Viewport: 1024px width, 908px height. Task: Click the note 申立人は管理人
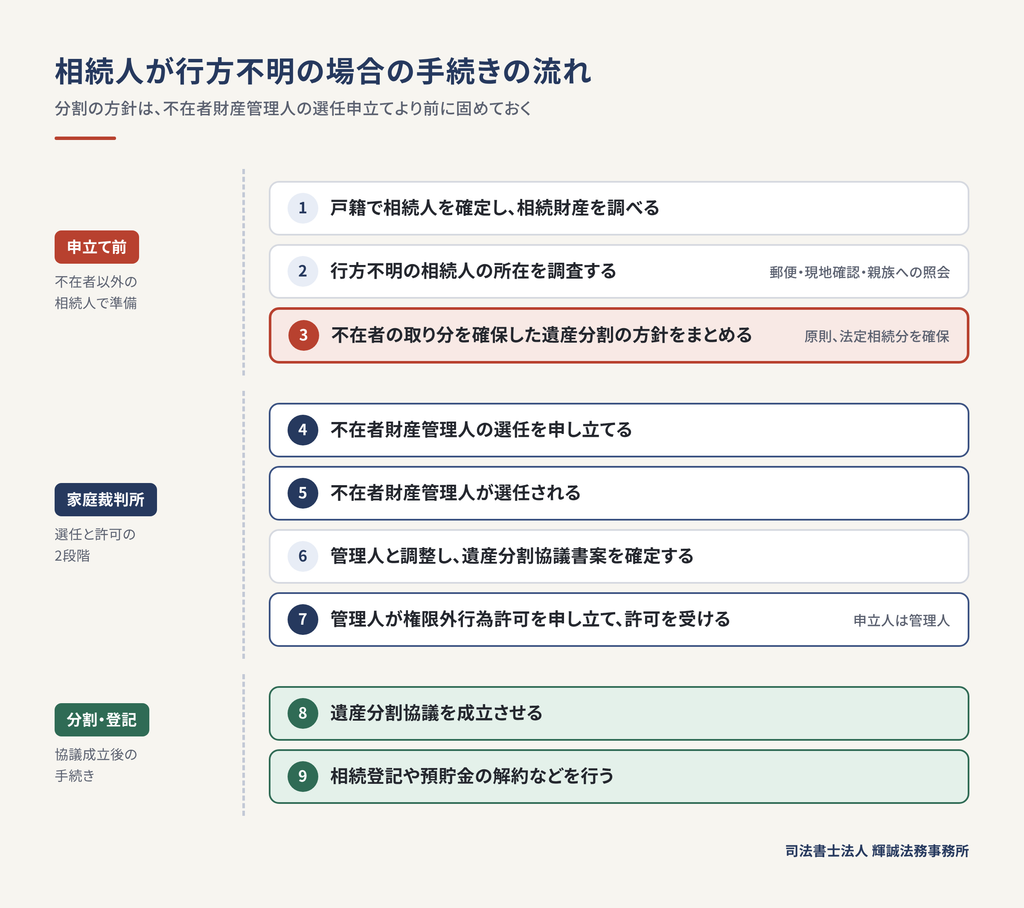[x=901, y=621]
